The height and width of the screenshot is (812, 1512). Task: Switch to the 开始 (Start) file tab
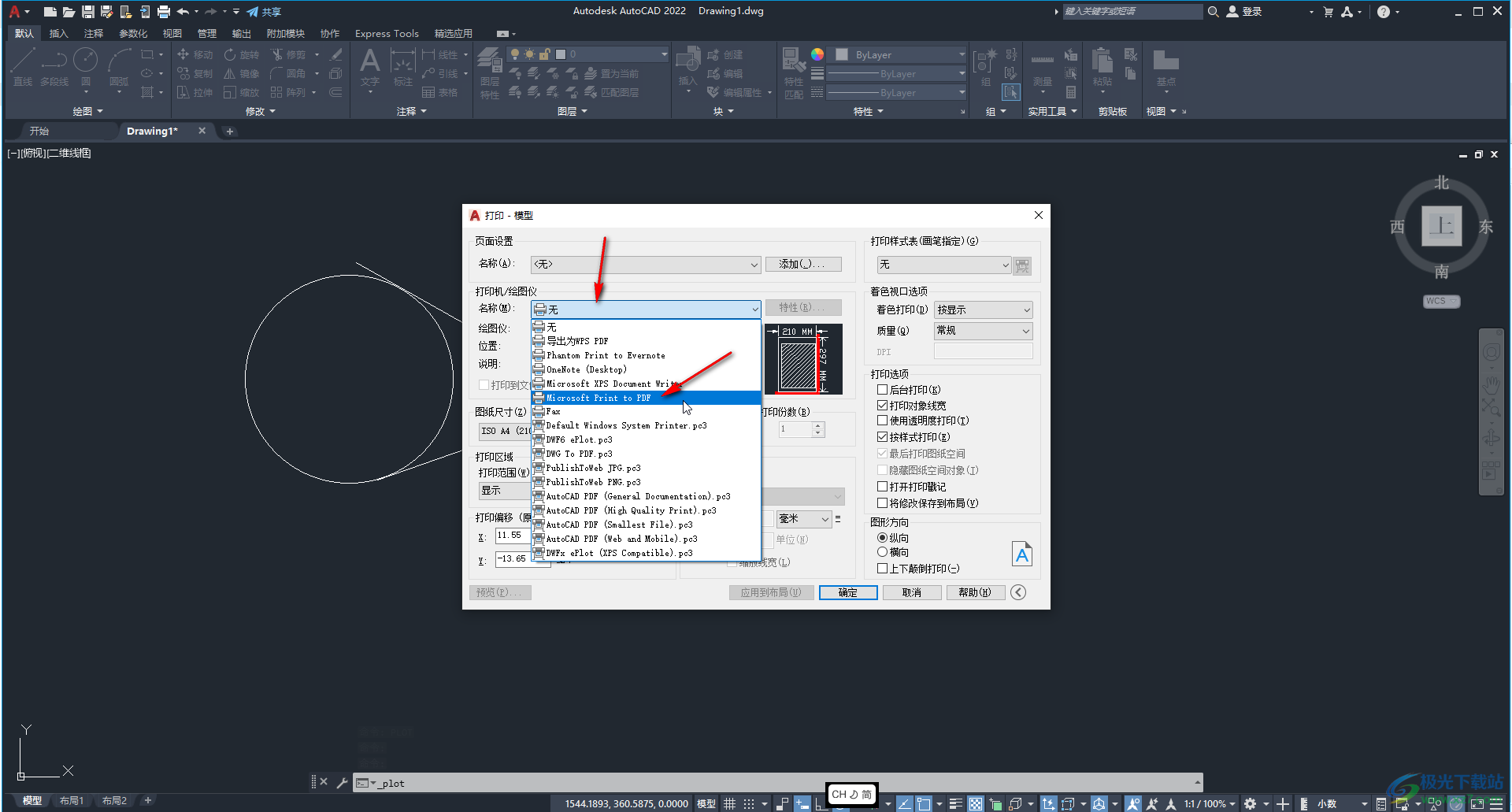[x=39, y=131]
